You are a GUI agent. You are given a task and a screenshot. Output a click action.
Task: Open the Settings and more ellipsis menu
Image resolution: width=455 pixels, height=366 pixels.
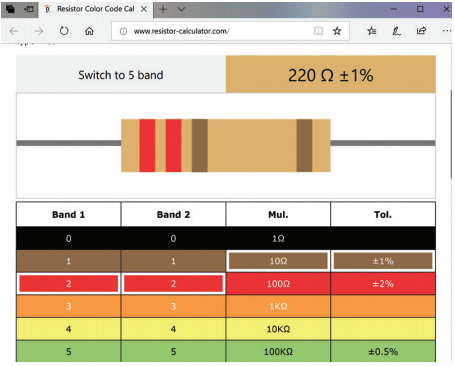pyautogui.click(x=447, y=31)
